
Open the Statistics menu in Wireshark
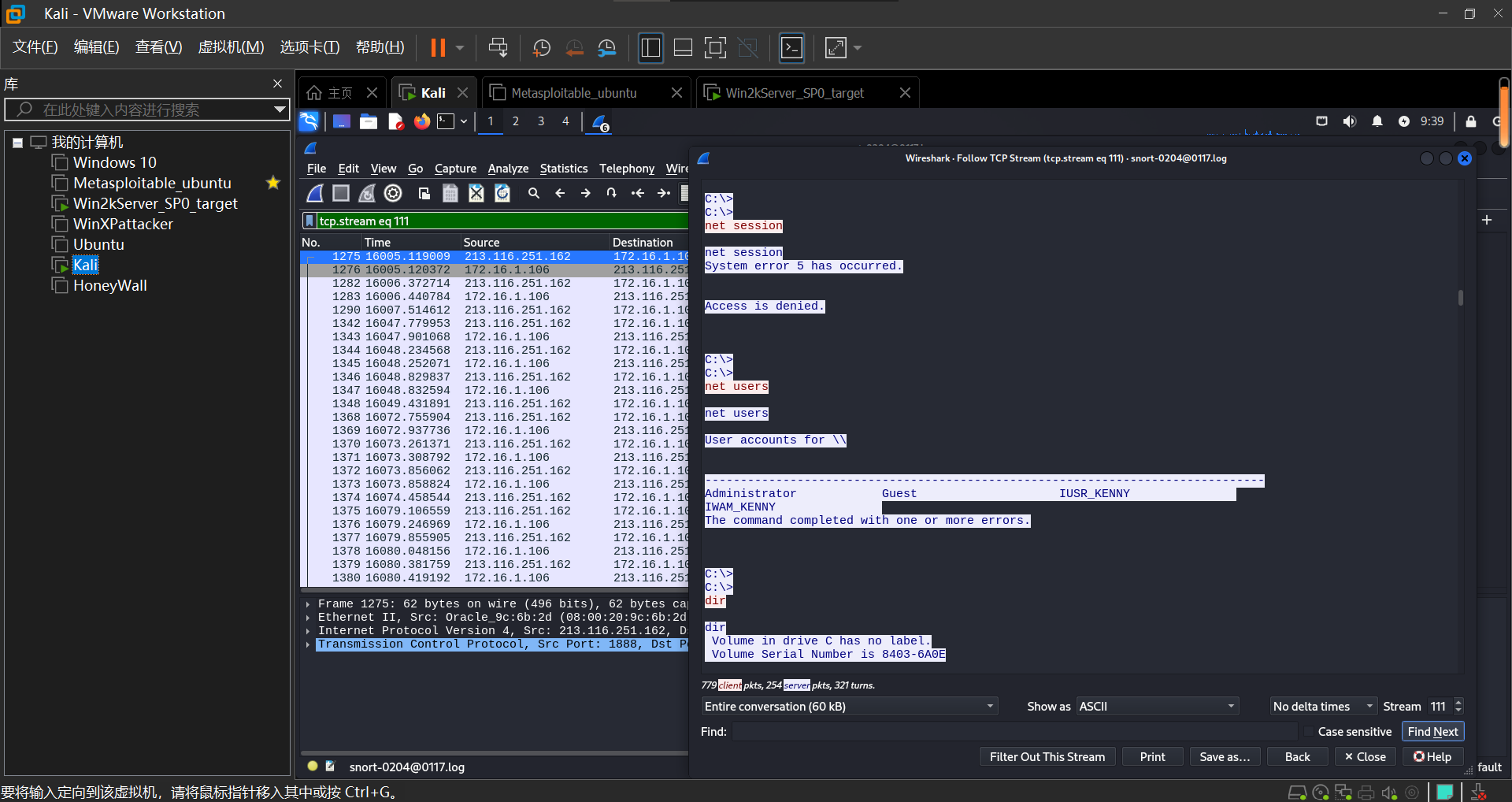coord(563,169)
